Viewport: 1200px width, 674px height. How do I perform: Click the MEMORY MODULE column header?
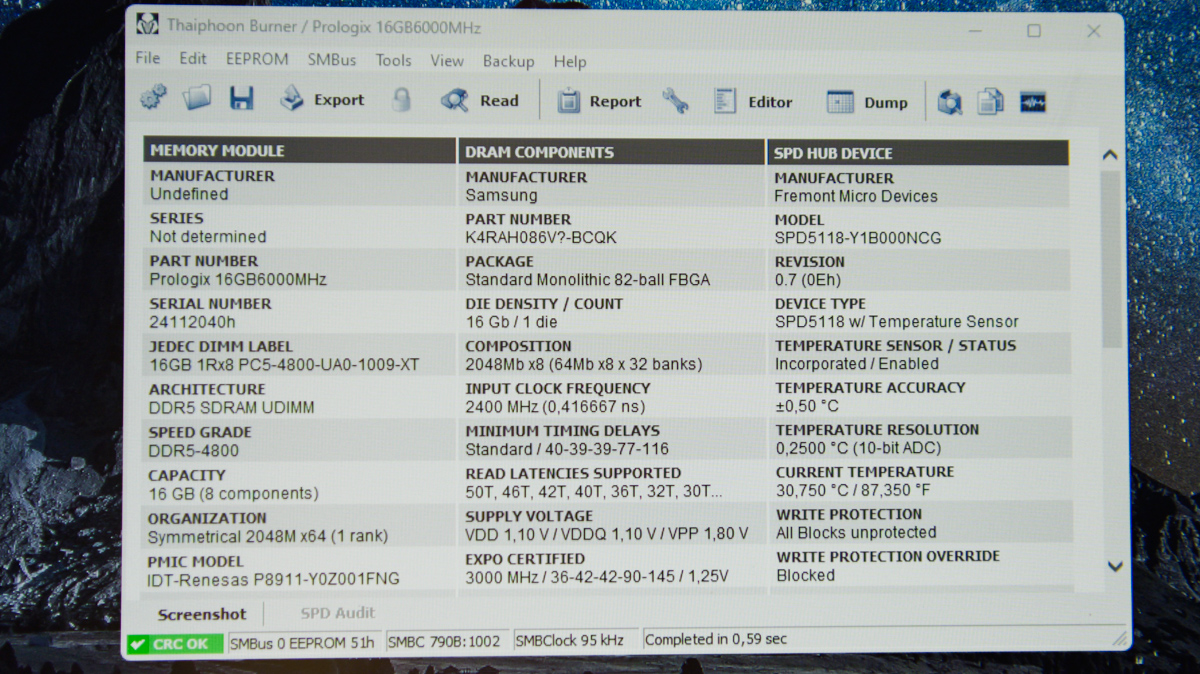click(x=299, y=151)
